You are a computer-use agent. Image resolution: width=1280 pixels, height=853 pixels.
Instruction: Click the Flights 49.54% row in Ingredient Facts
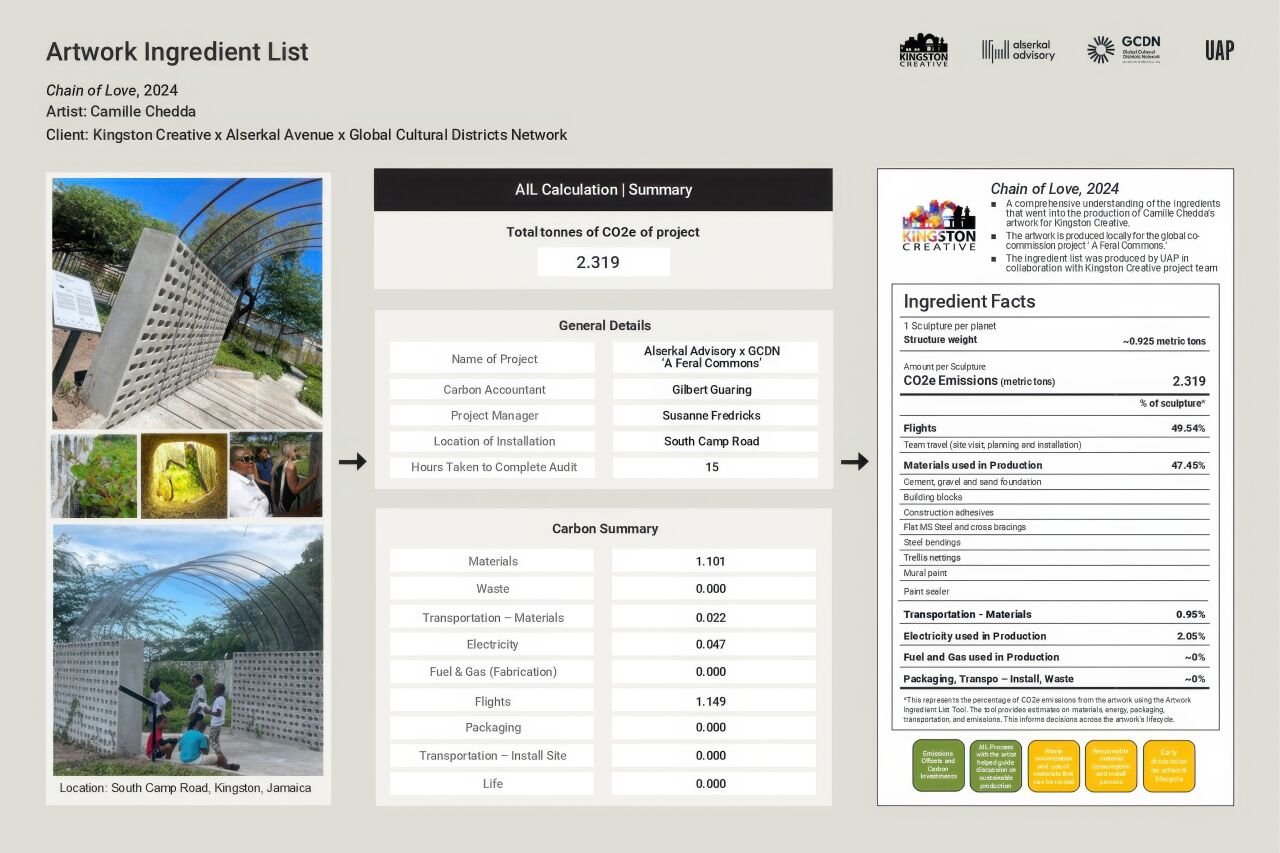tap(1054, 428)
